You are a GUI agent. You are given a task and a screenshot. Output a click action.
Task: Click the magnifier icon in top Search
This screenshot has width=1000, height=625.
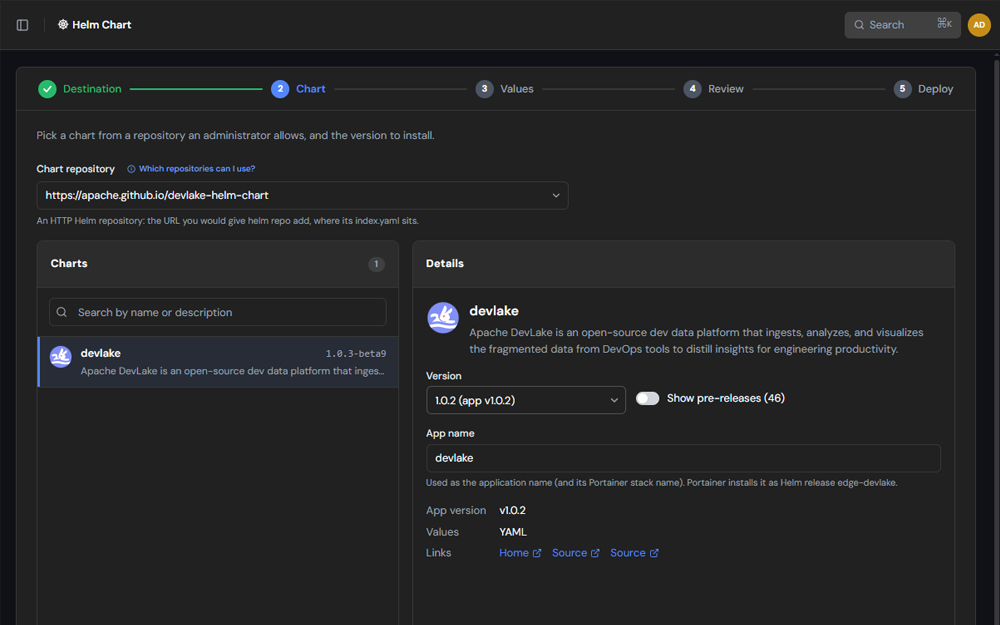click(x=859, y=25)
